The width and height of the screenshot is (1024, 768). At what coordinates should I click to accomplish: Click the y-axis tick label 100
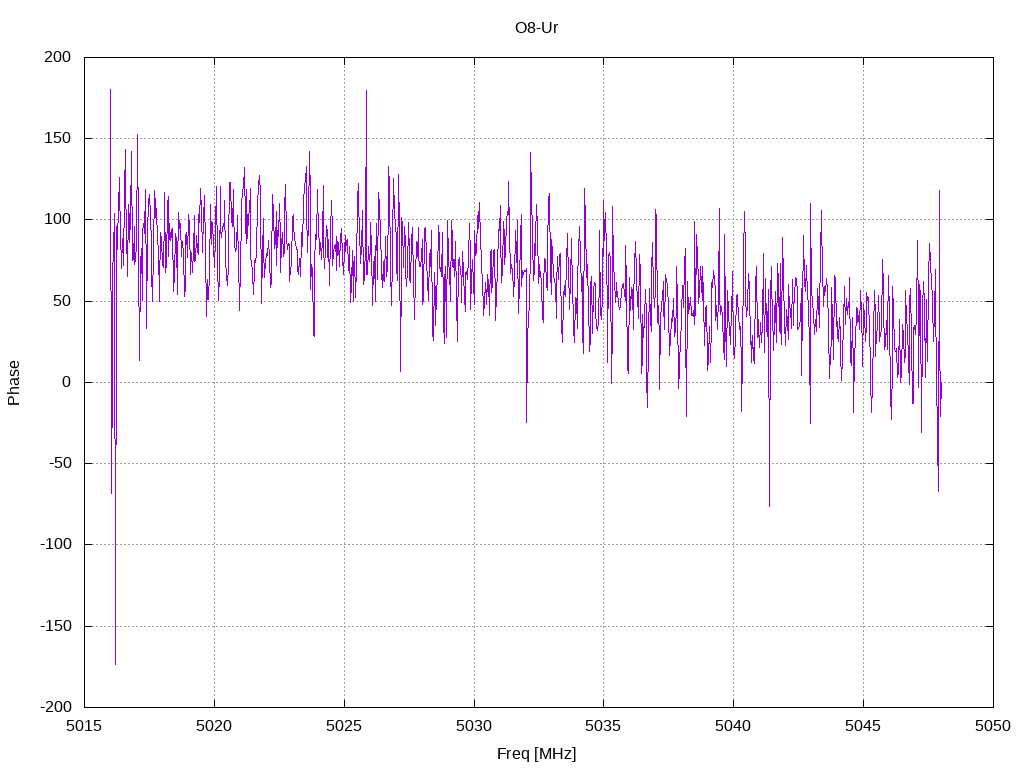pyautogui.click(x=57, y=219)
